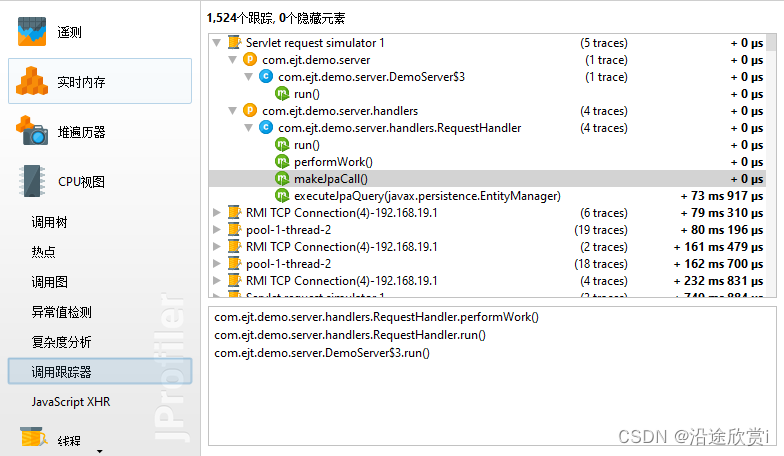Click the package icon of com.ejt.demo.server

(x=250, y=60)
